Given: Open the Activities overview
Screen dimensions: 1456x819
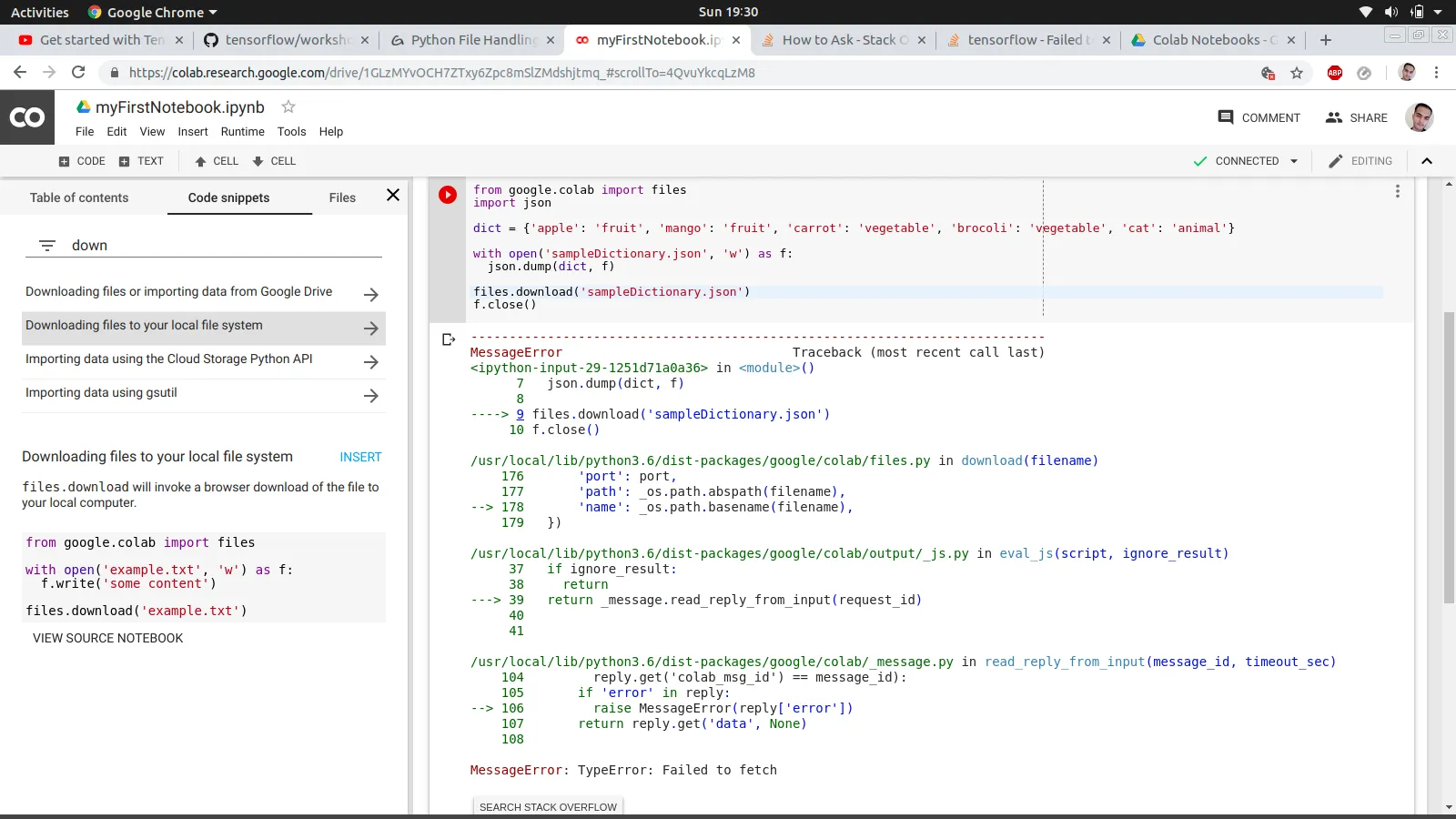Looking at the screenshot, I should 40,12.
